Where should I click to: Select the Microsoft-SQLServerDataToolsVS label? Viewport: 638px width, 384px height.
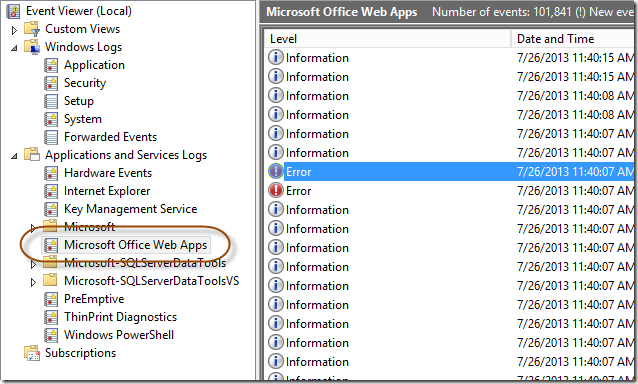[x=152, y=281]
